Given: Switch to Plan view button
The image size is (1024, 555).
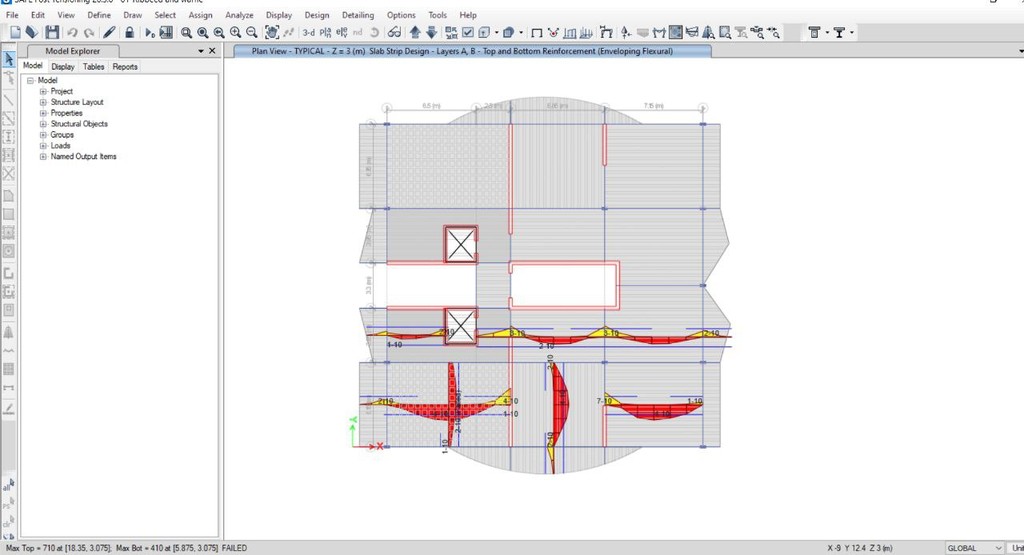Looking at the screenshot, I should tap(325, 33).
